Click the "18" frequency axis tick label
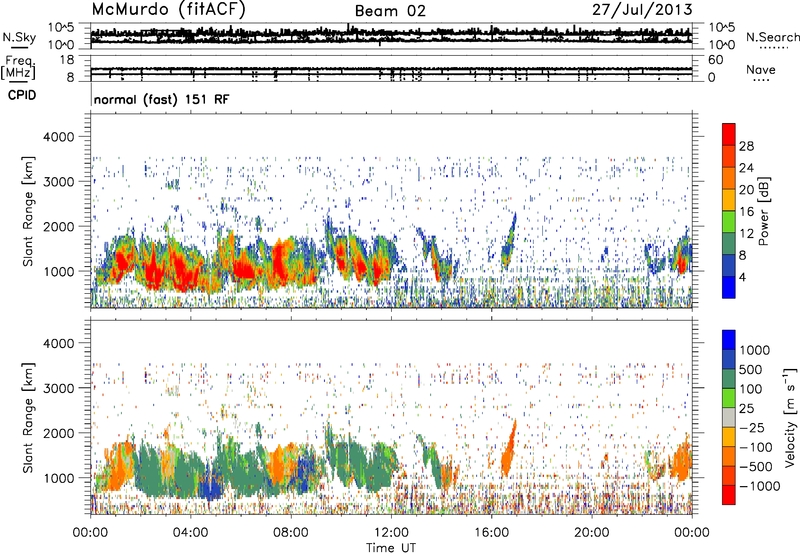 (67, 60)
